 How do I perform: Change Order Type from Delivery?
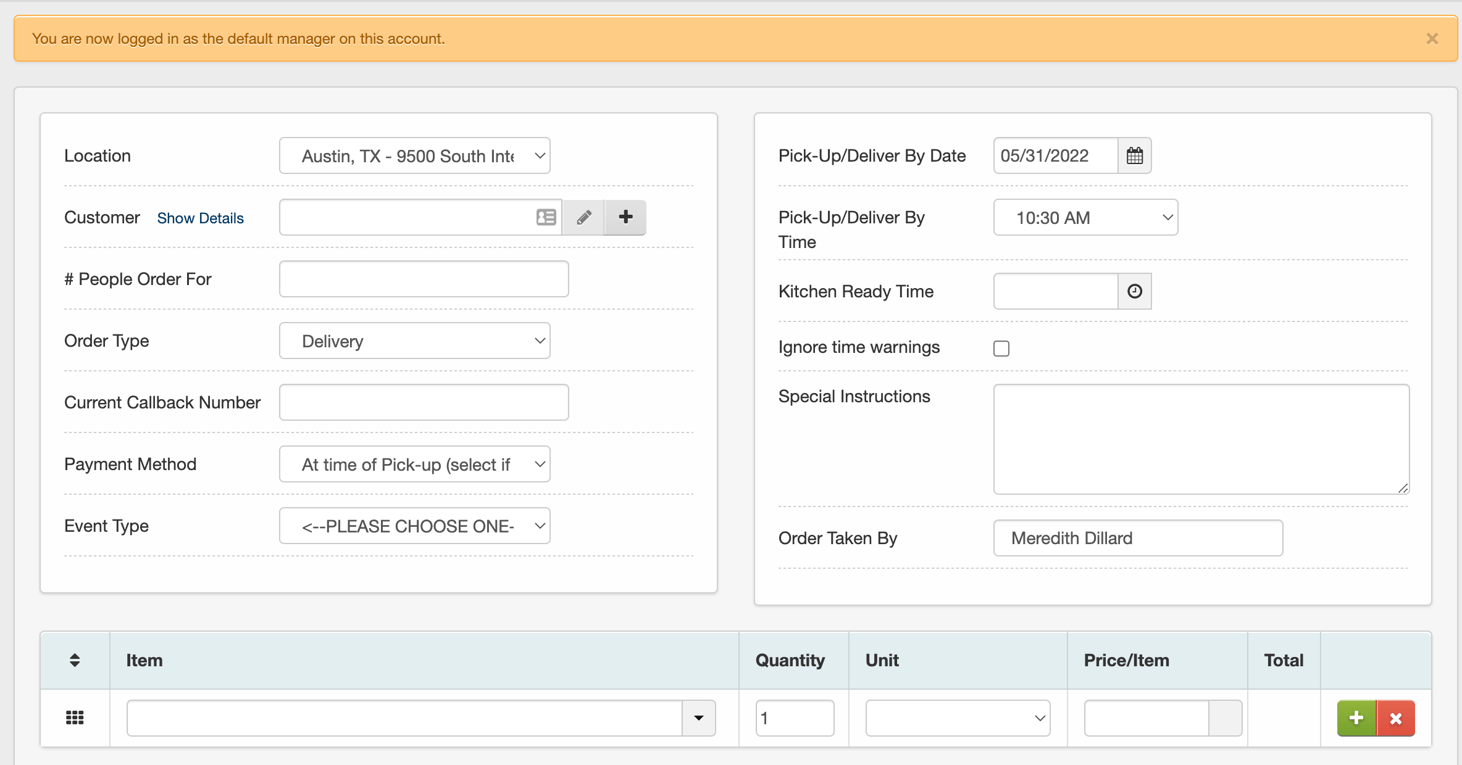click(x=414, y=341)
